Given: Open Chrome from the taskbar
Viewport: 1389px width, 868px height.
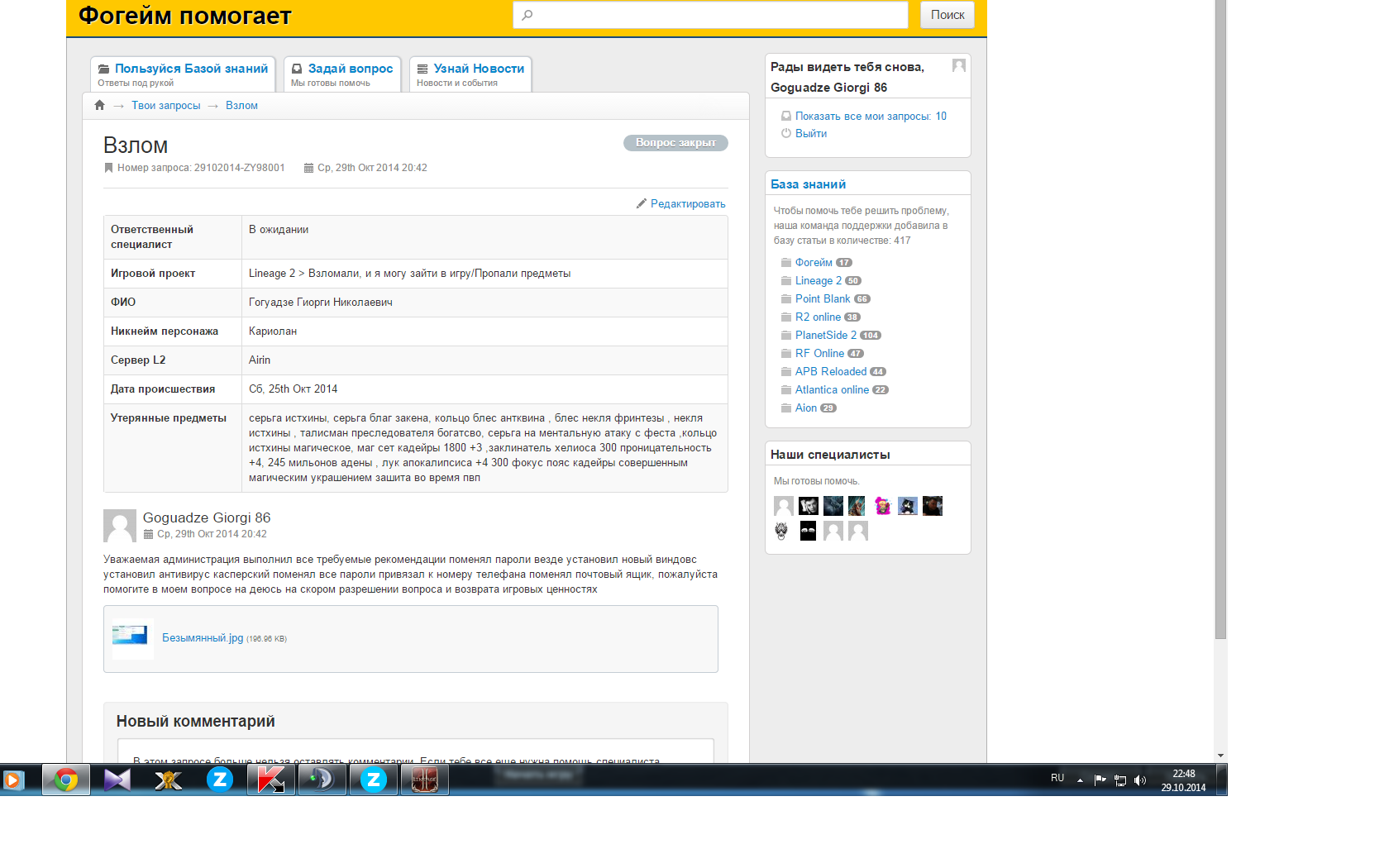Looking at the screenshot, I should click(66, 780).
